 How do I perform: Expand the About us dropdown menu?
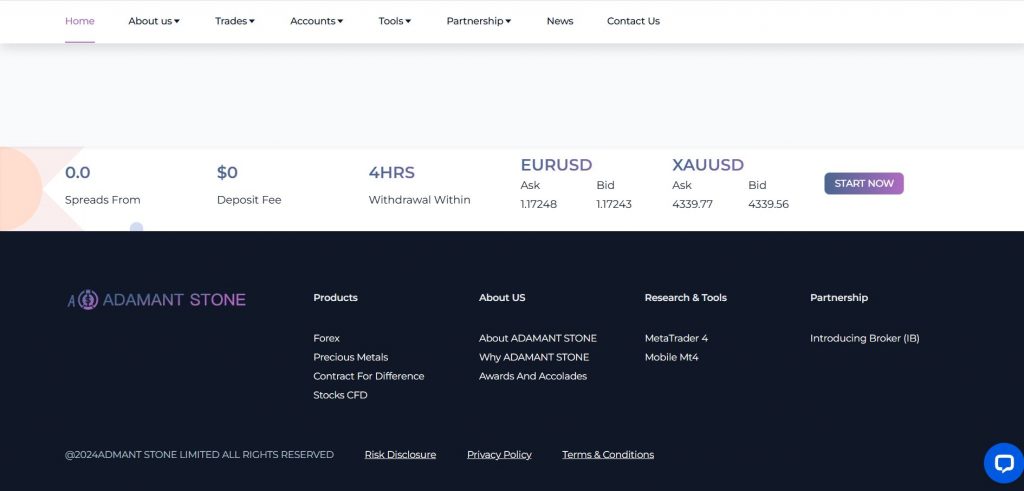click(154, 21)
